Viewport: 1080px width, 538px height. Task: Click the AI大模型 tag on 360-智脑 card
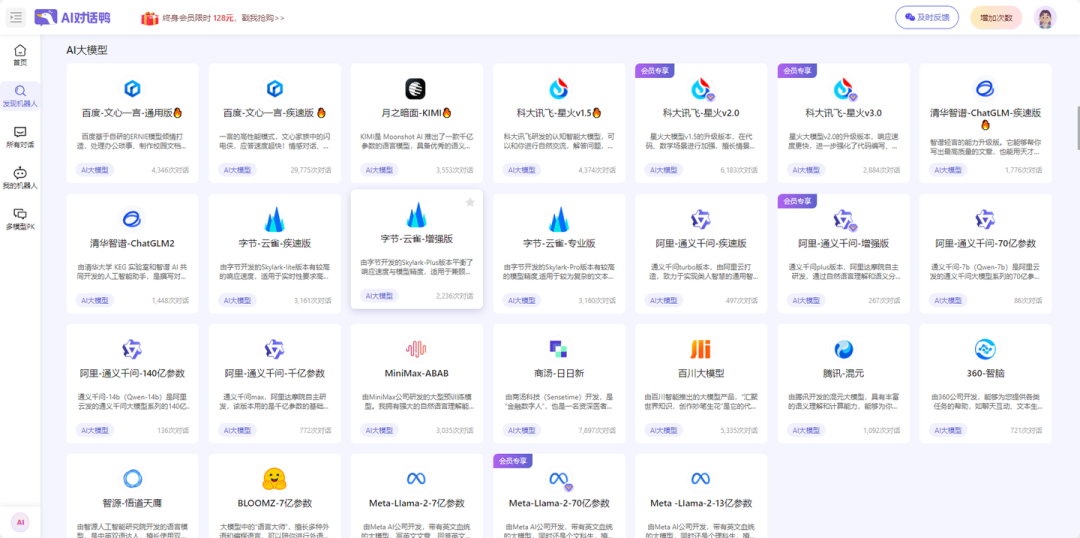pos(948,431)
